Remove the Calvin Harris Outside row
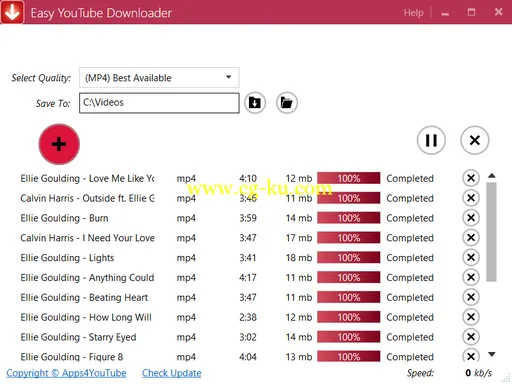This screenshot has width=512, height=384. [471, 198]
